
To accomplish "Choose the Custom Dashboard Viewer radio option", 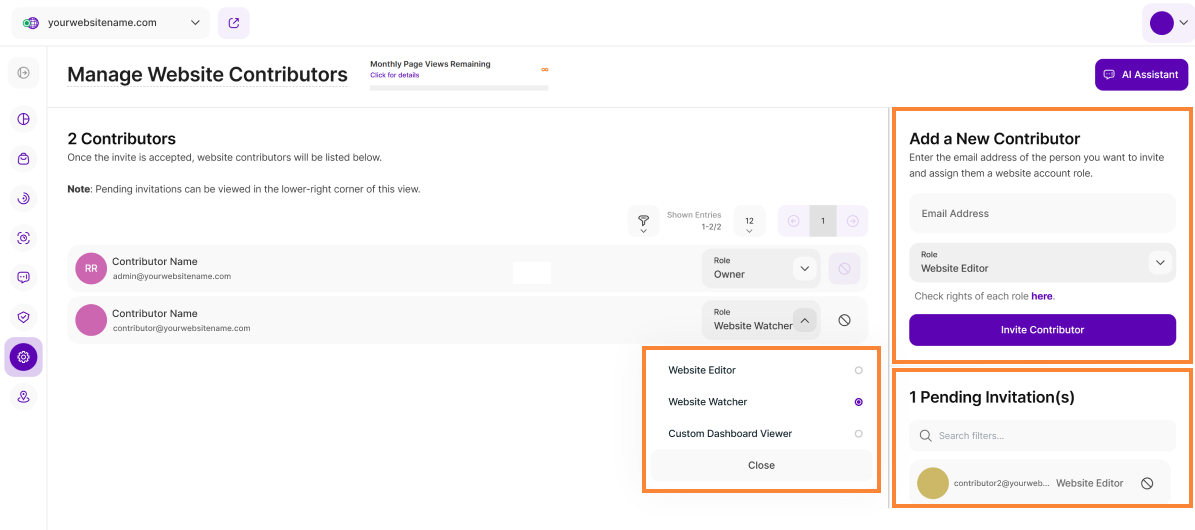I will (858, 434).
